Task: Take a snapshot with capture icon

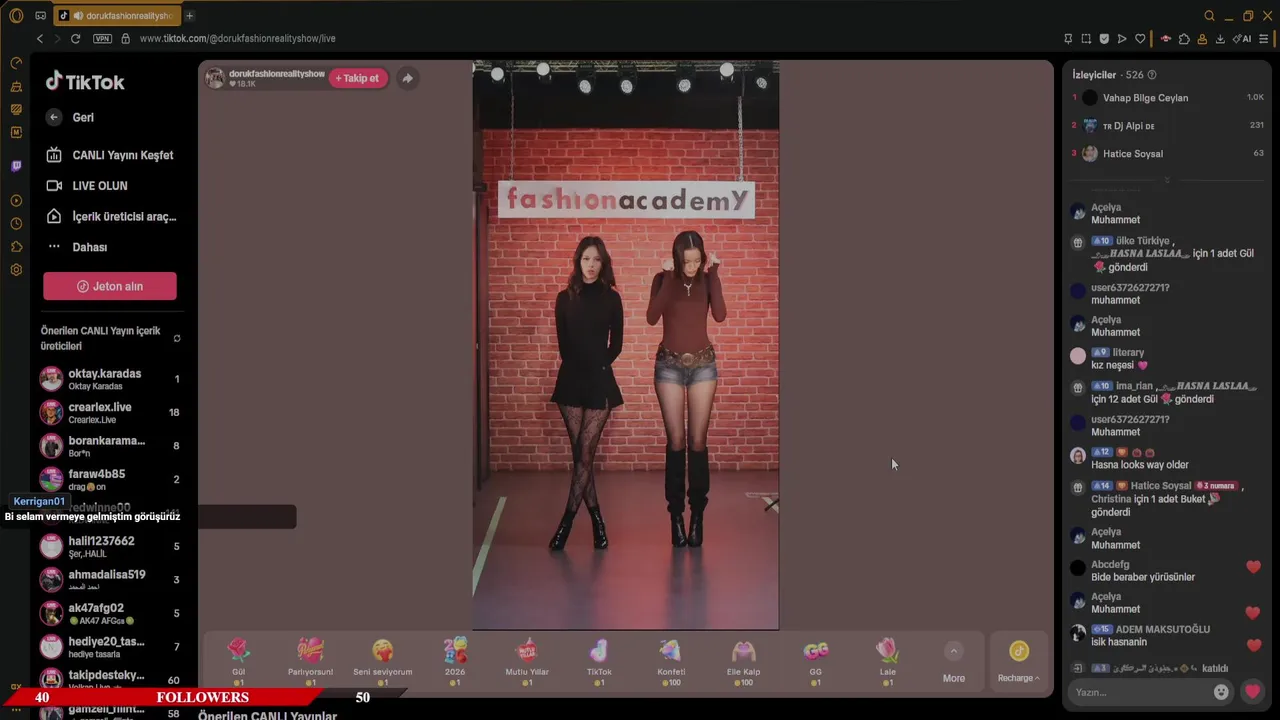Action: 1086,38
